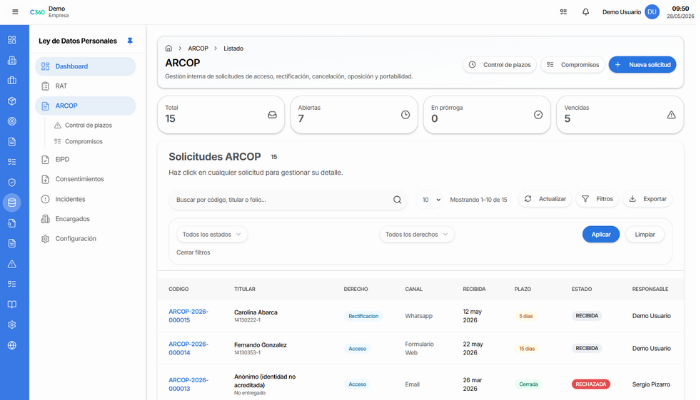Select the briefcase icon in the blue sidebar

pyautogui.click(x=12, y=80)
